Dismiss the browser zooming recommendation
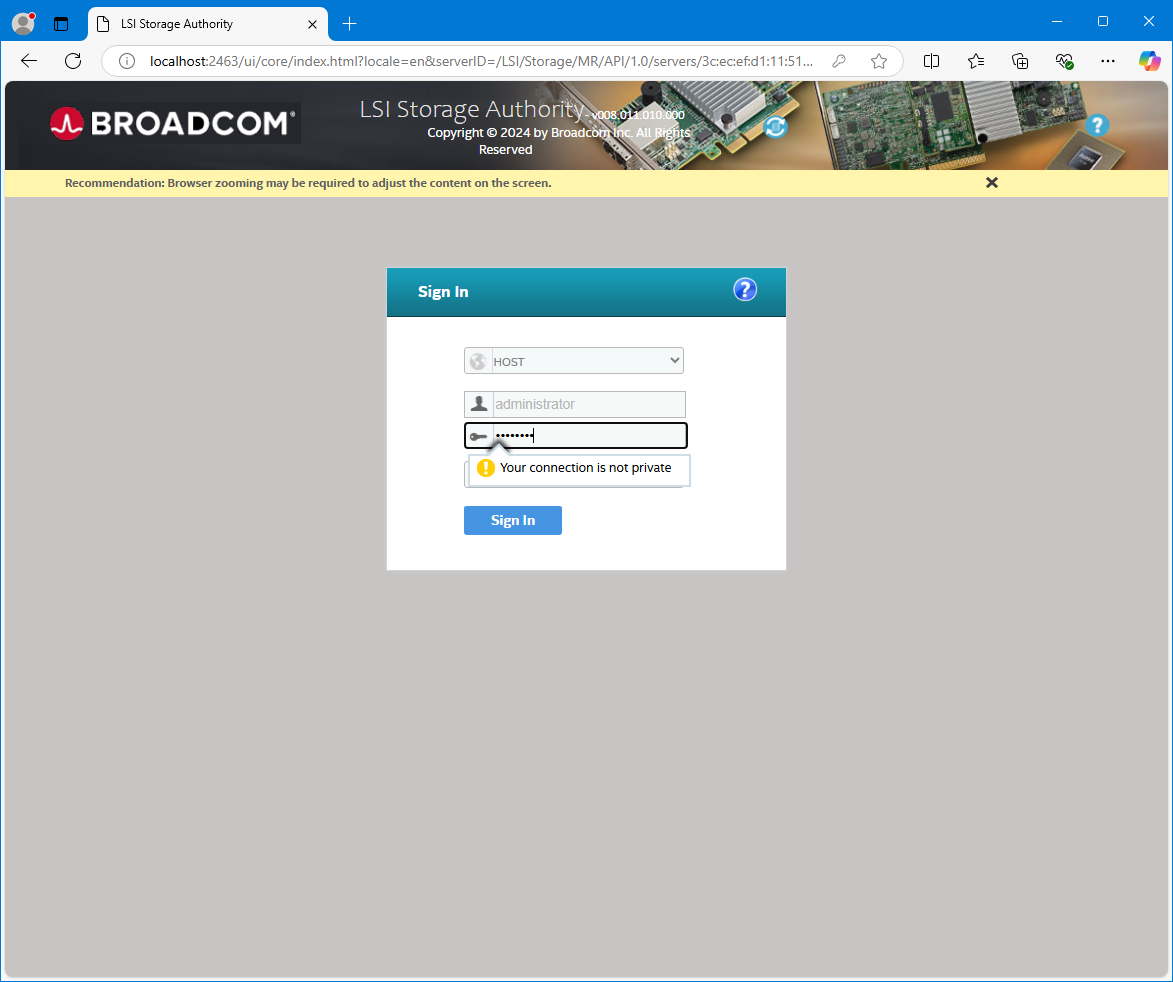1173x982 pixels. 992,182
